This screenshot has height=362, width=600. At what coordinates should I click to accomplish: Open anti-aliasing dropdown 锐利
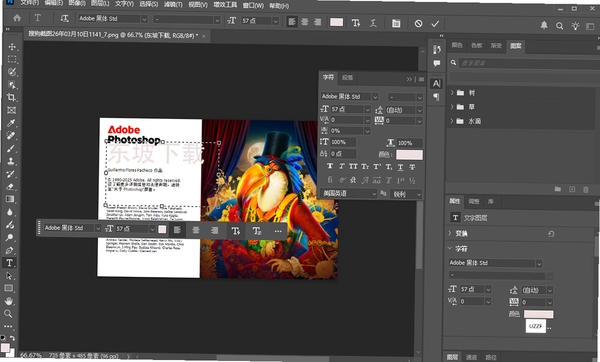point(406,194)
